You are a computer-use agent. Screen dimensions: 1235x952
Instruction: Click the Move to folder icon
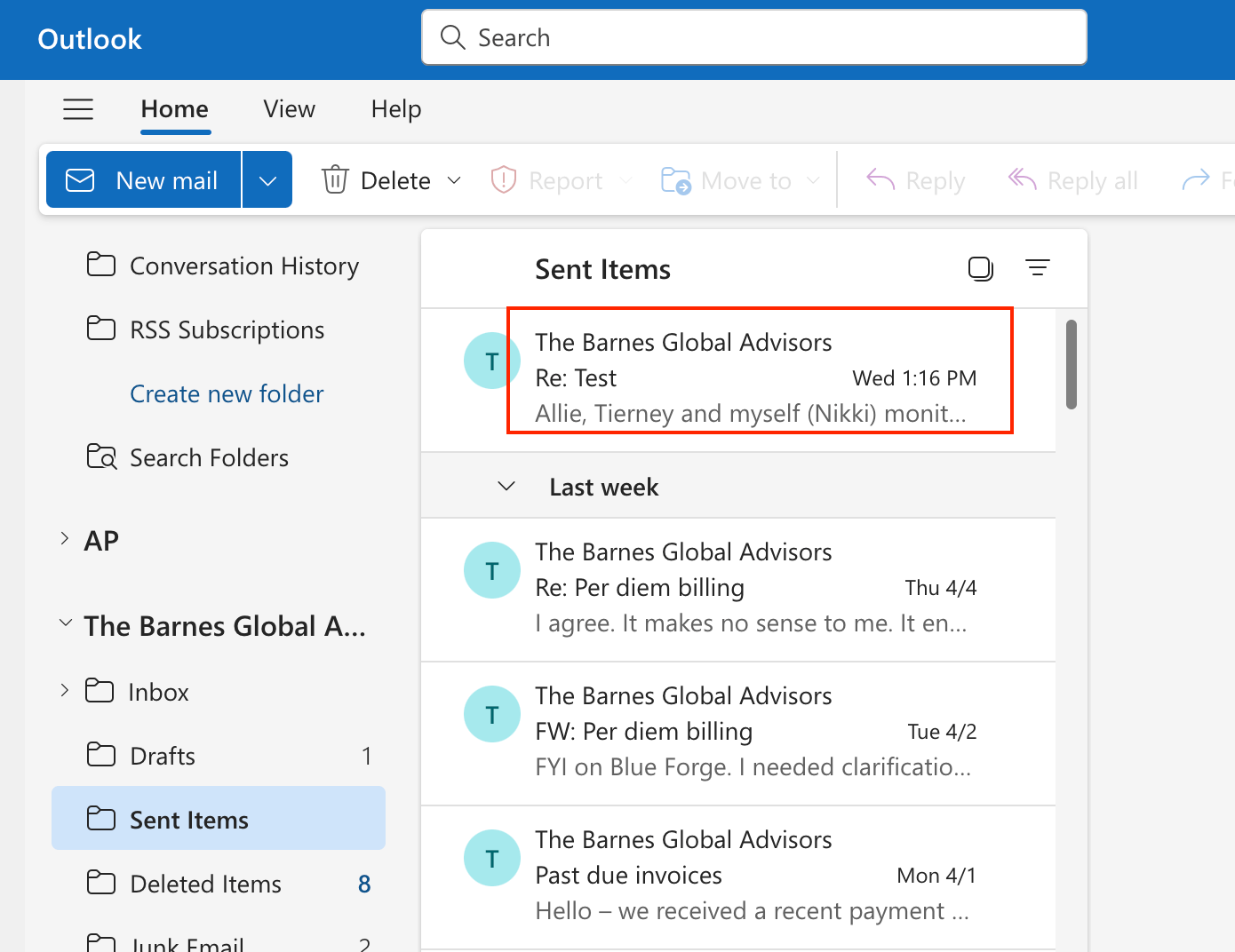pyautogui.click(x=676, y=180)
